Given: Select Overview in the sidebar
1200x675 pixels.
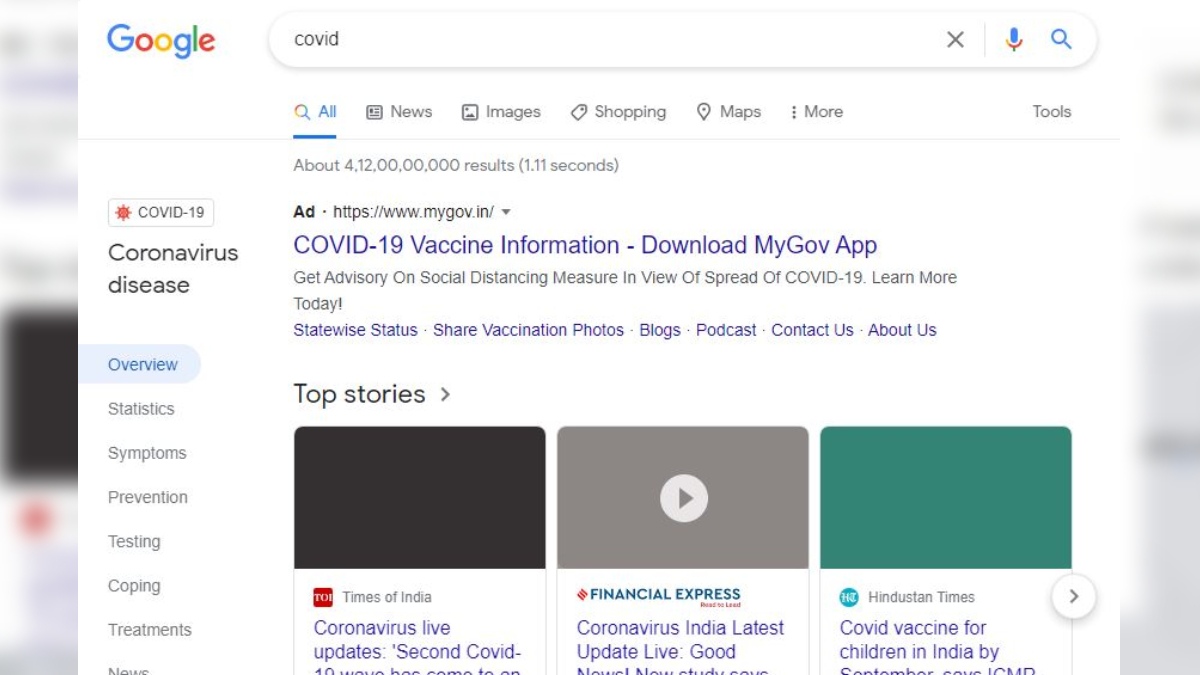Looking at the screenshot, I should click(140, 365).
